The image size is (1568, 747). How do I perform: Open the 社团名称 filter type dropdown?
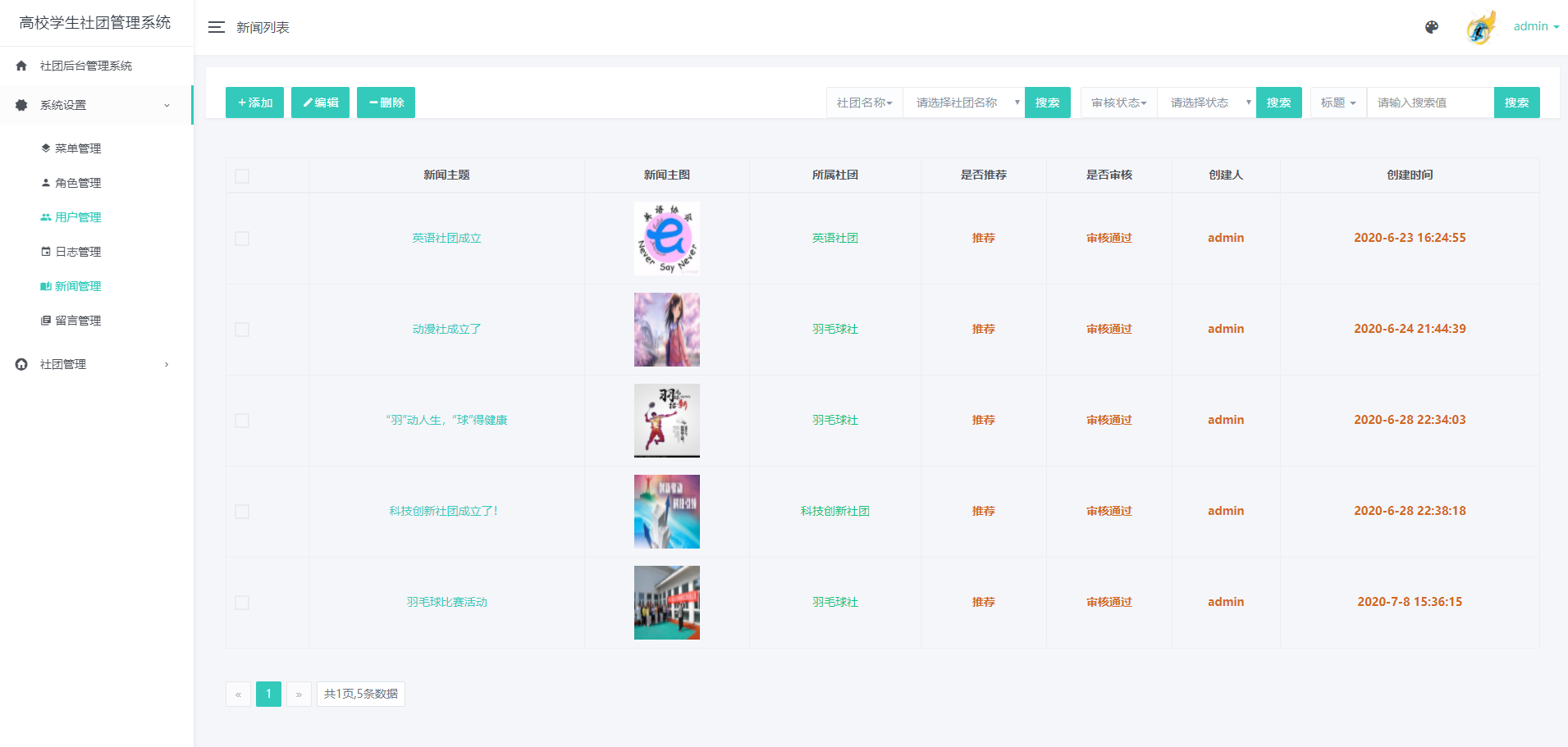pos(865,102)
